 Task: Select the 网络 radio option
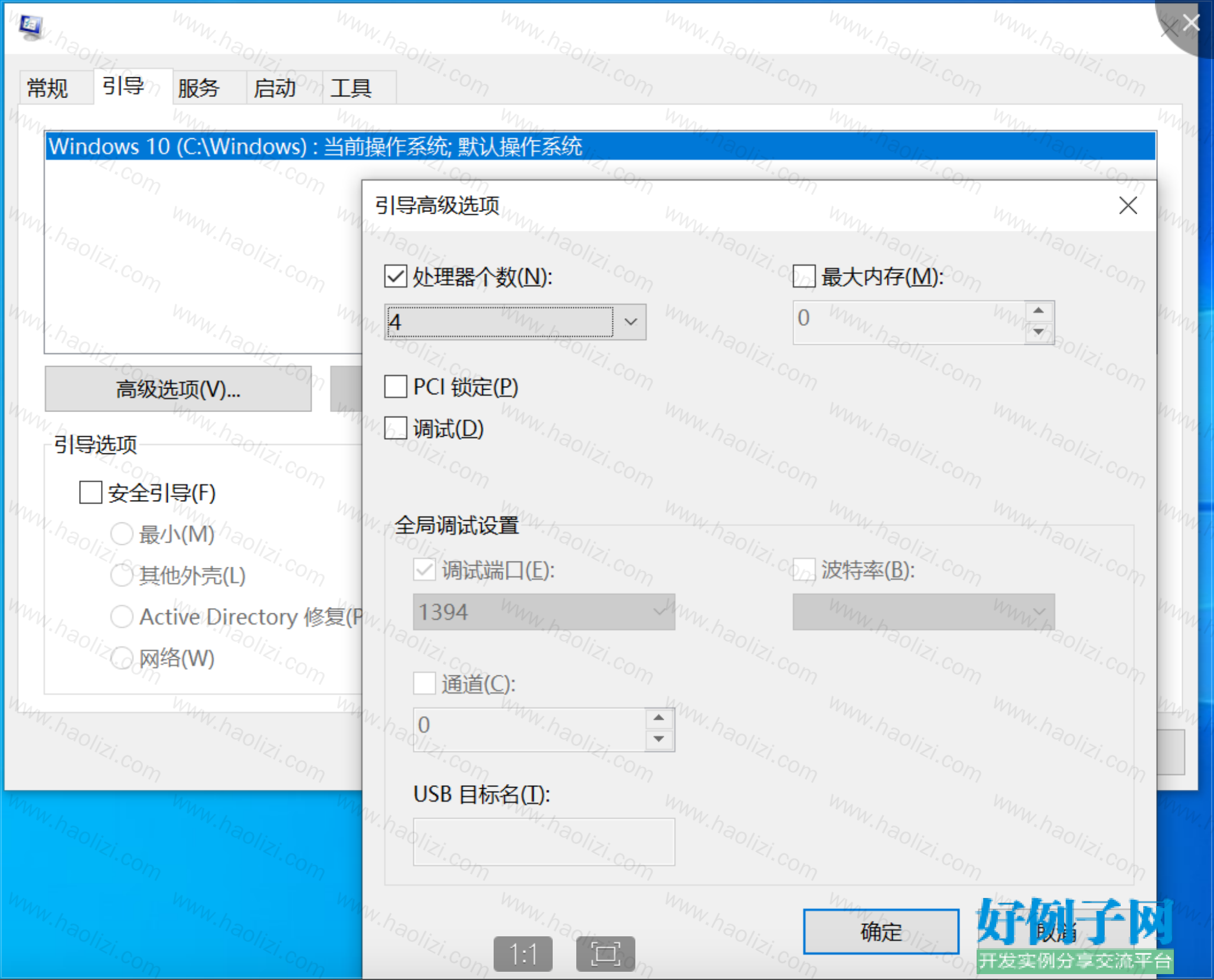pyautogui.click(x=122, y=658)
